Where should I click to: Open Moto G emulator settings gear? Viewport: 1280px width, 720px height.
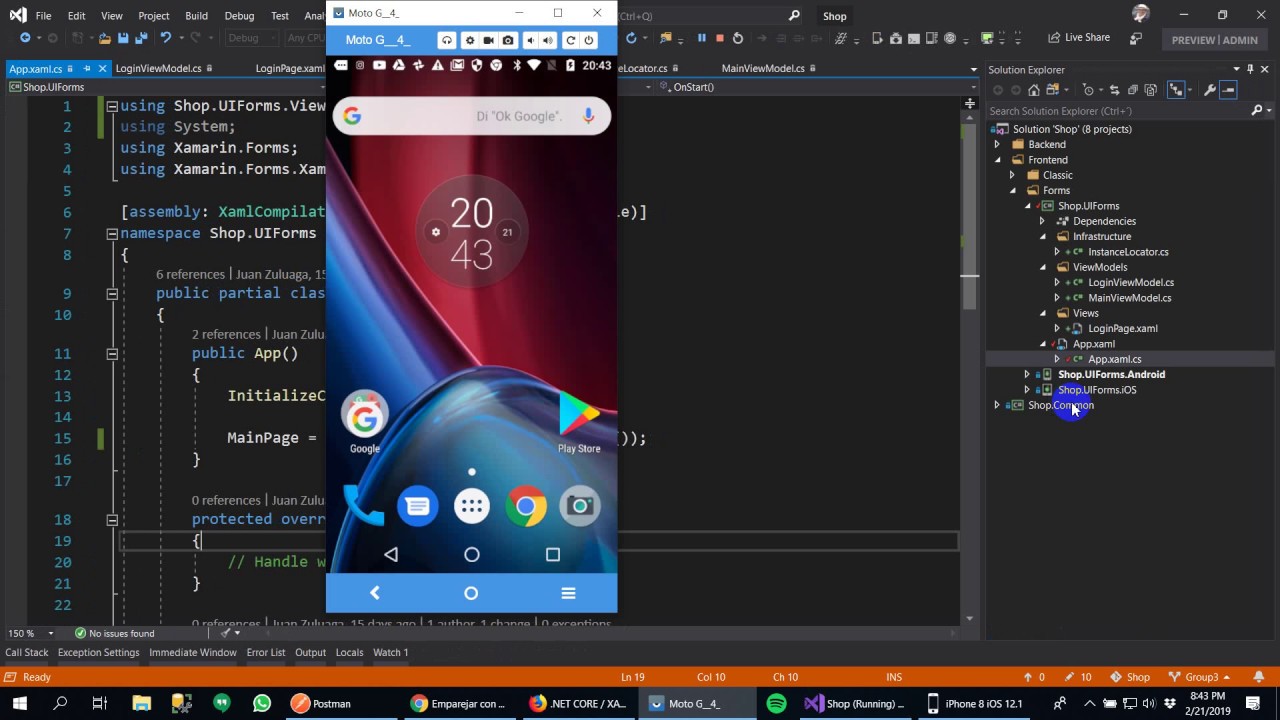(x=470, y=40)
